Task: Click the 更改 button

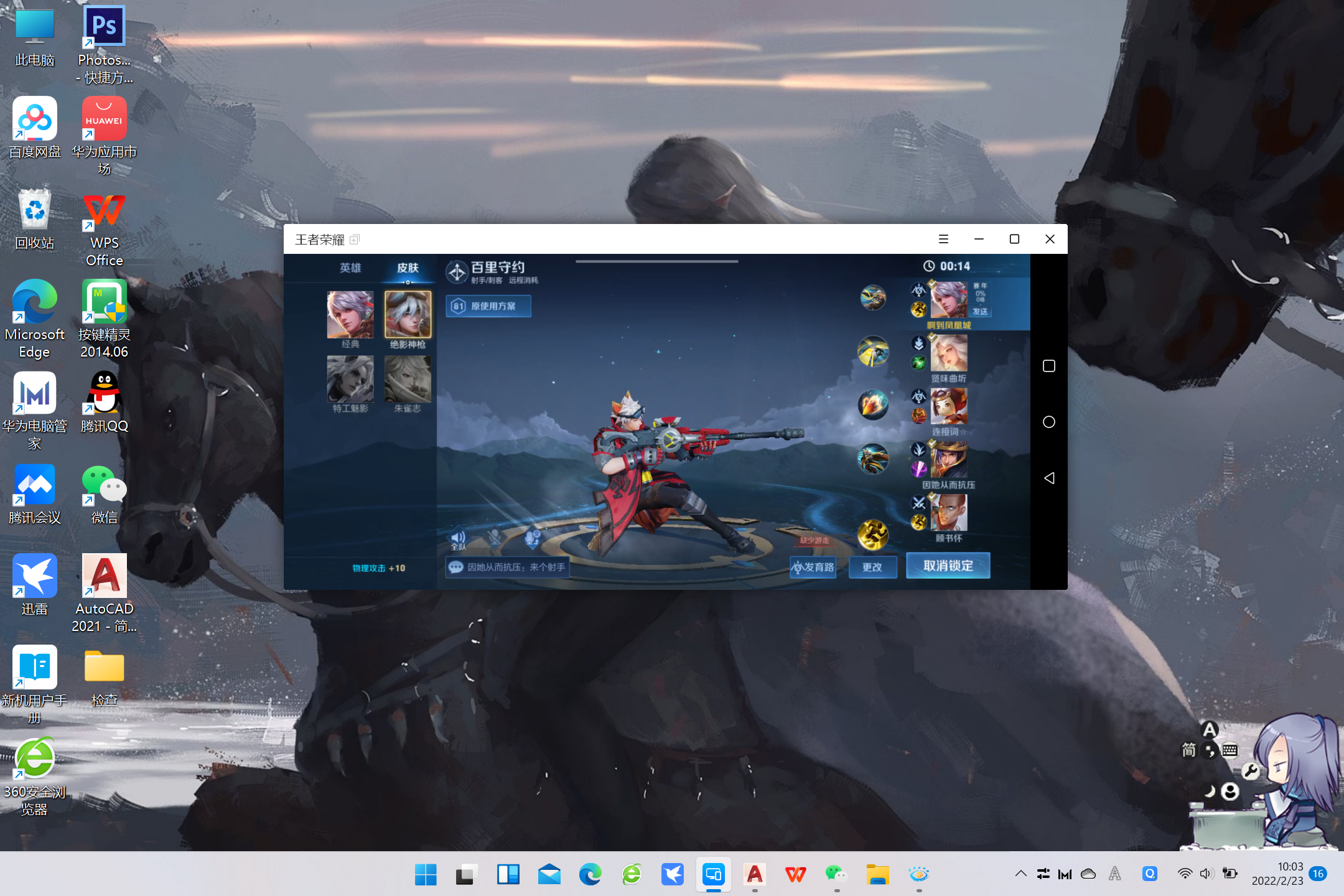Action: click(872, 567)
